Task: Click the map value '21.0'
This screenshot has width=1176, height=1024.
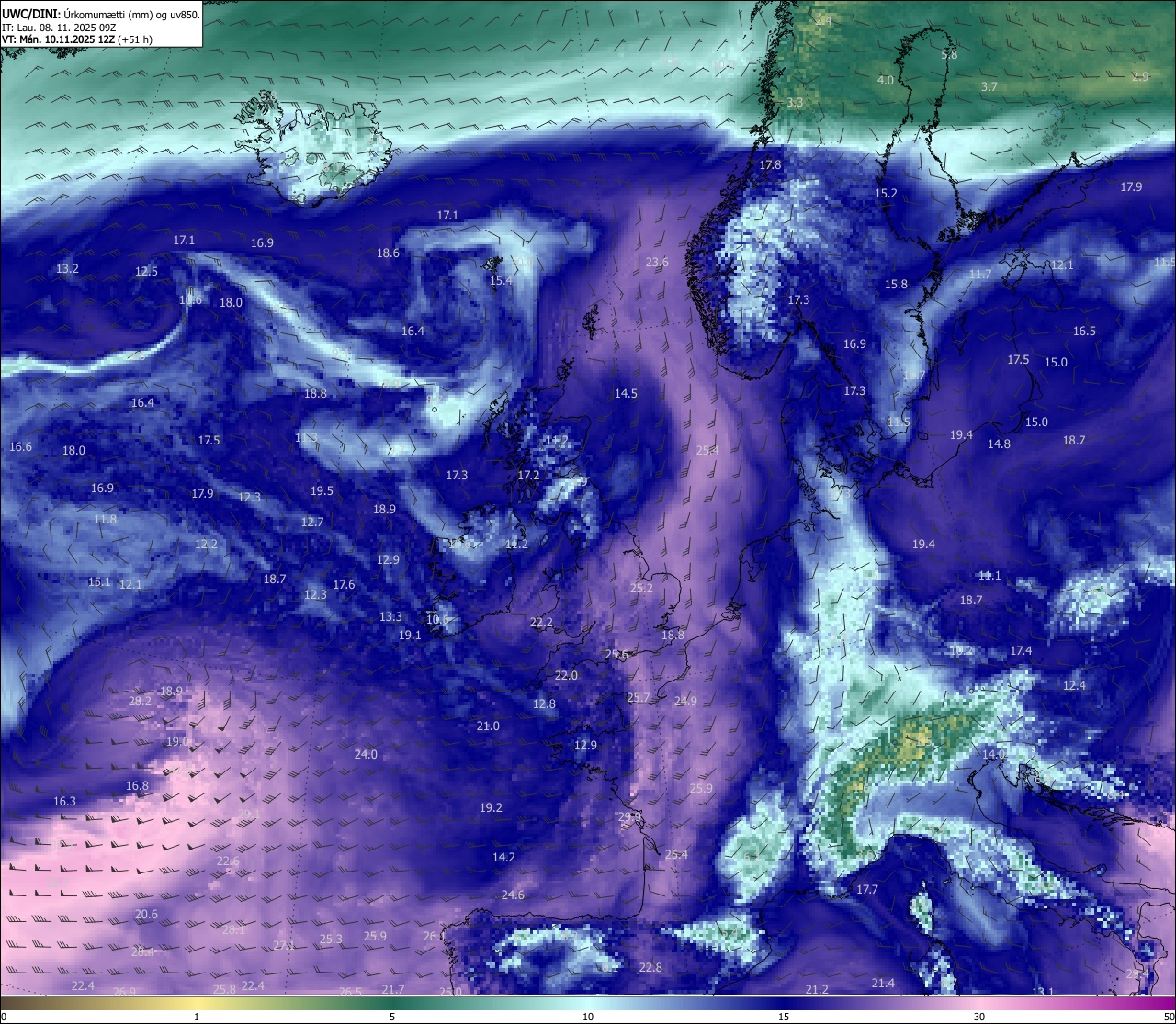Action: coord(488,726)
